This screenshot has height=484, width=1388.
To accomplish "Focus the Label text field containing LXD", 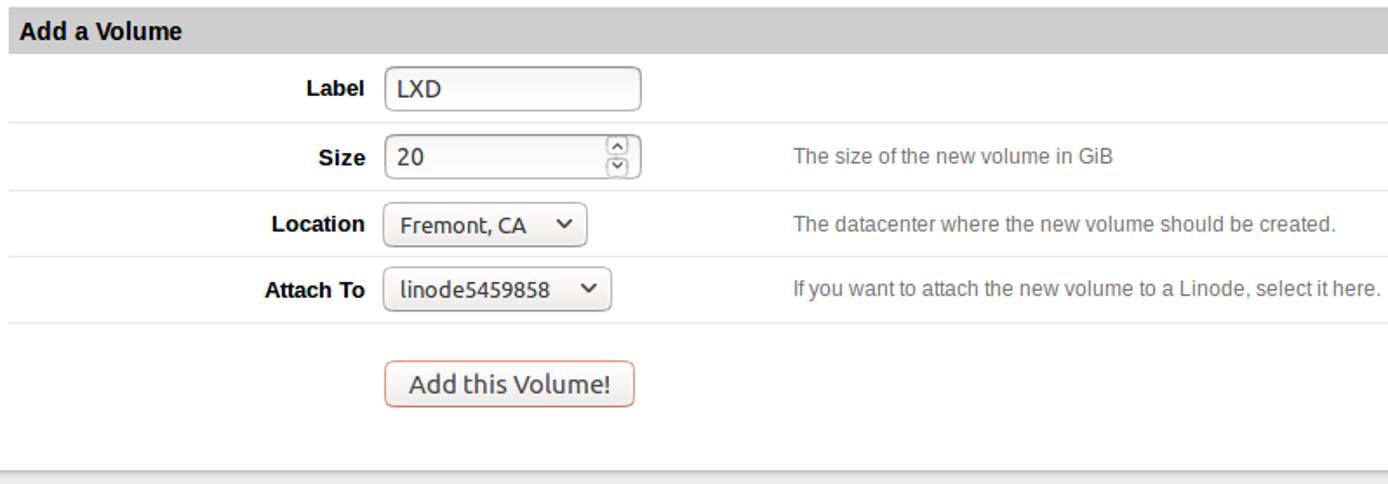I will [x=512, y=89].
